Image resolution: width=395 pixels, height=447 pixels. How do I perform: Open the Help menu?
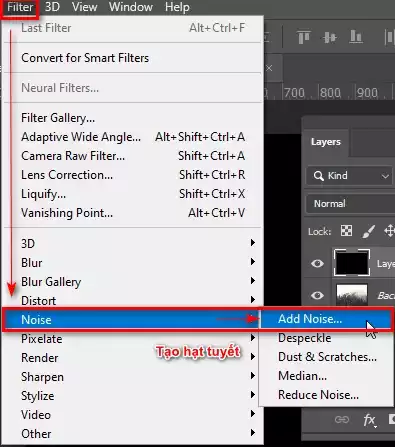(x=177, y=7)
